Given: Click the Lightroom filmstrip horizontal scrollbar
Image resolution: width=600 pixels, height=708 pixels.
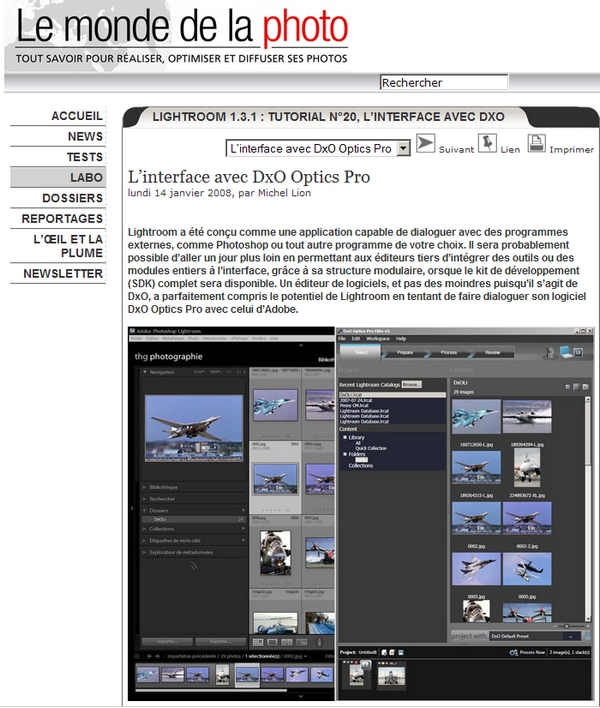Looking at the screenshot, I should coord(211,690).
